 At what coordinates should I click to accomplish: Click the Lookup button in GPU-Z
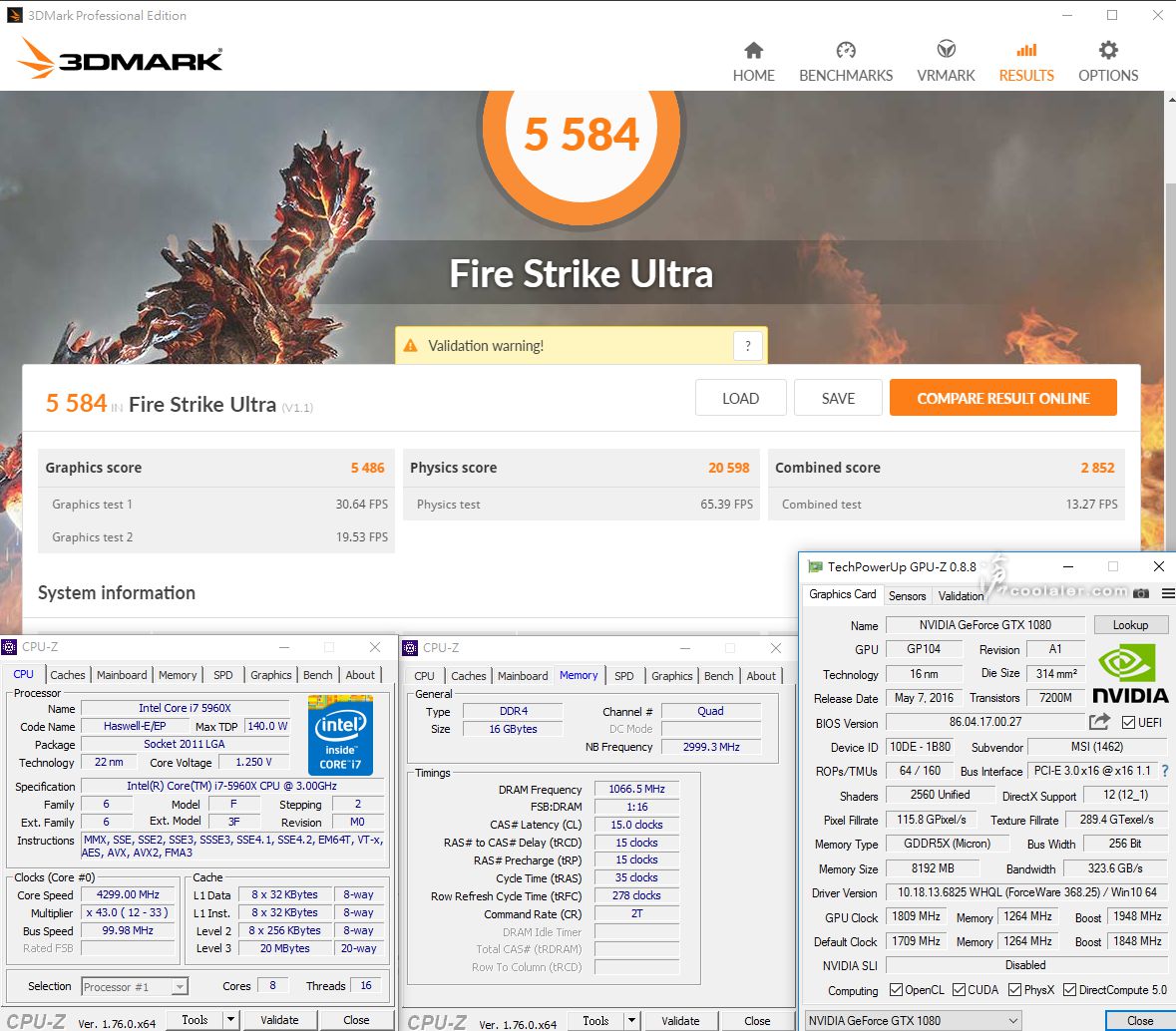1130,624
